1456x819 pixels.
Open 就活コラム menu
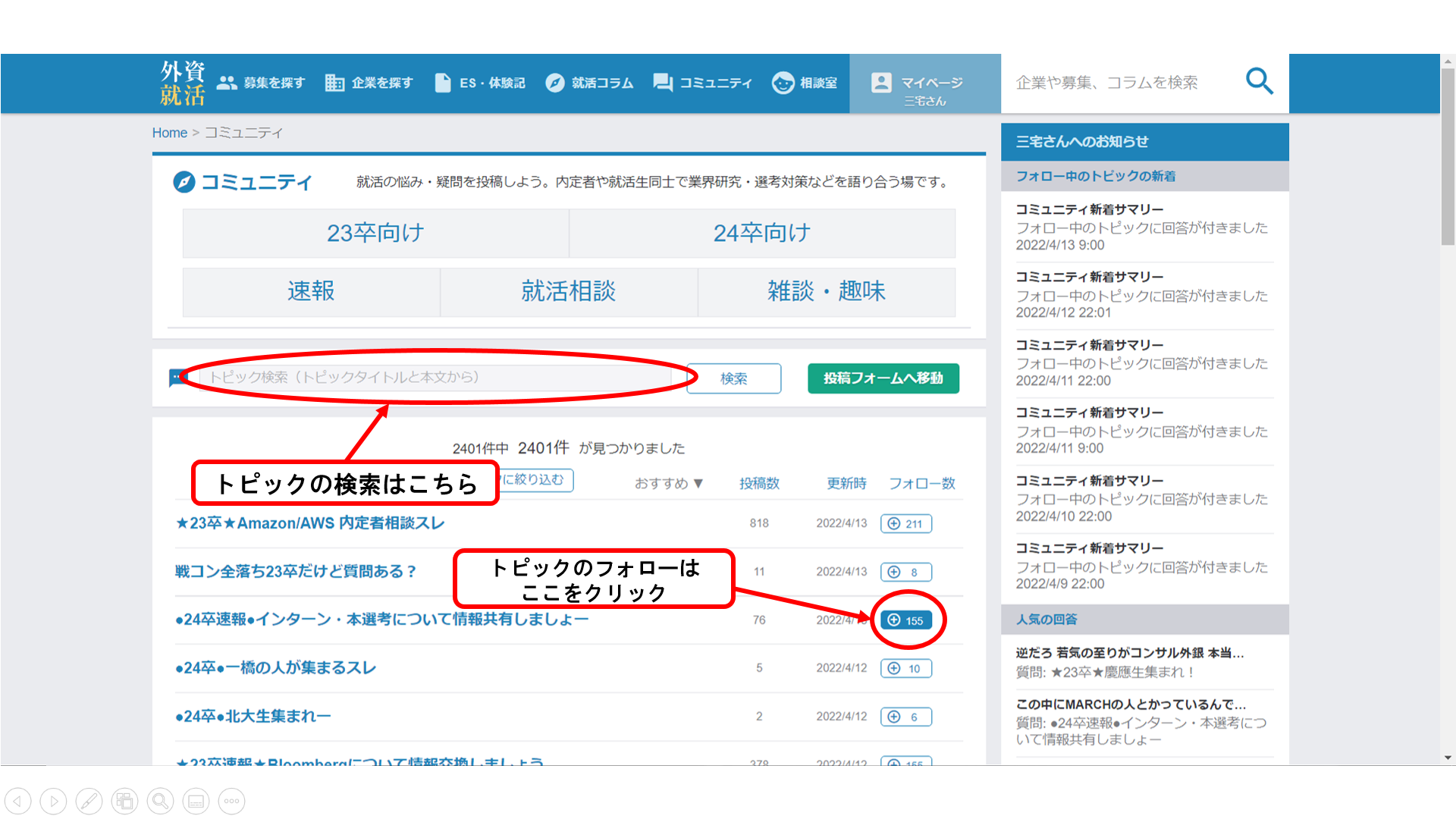(589, 83)
